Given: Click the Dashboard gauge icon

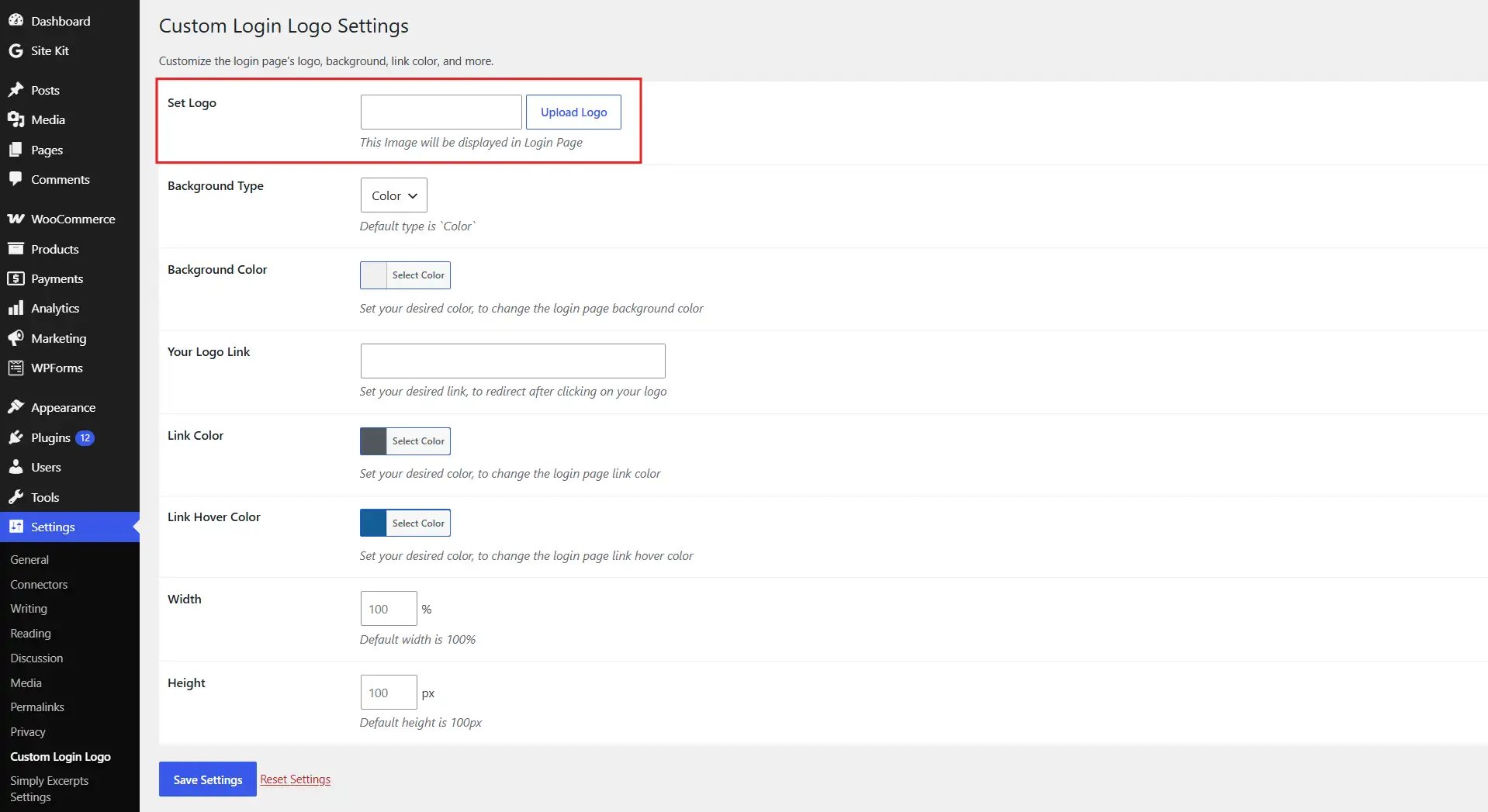Looking at the screenshot, I should click(16, 21).
